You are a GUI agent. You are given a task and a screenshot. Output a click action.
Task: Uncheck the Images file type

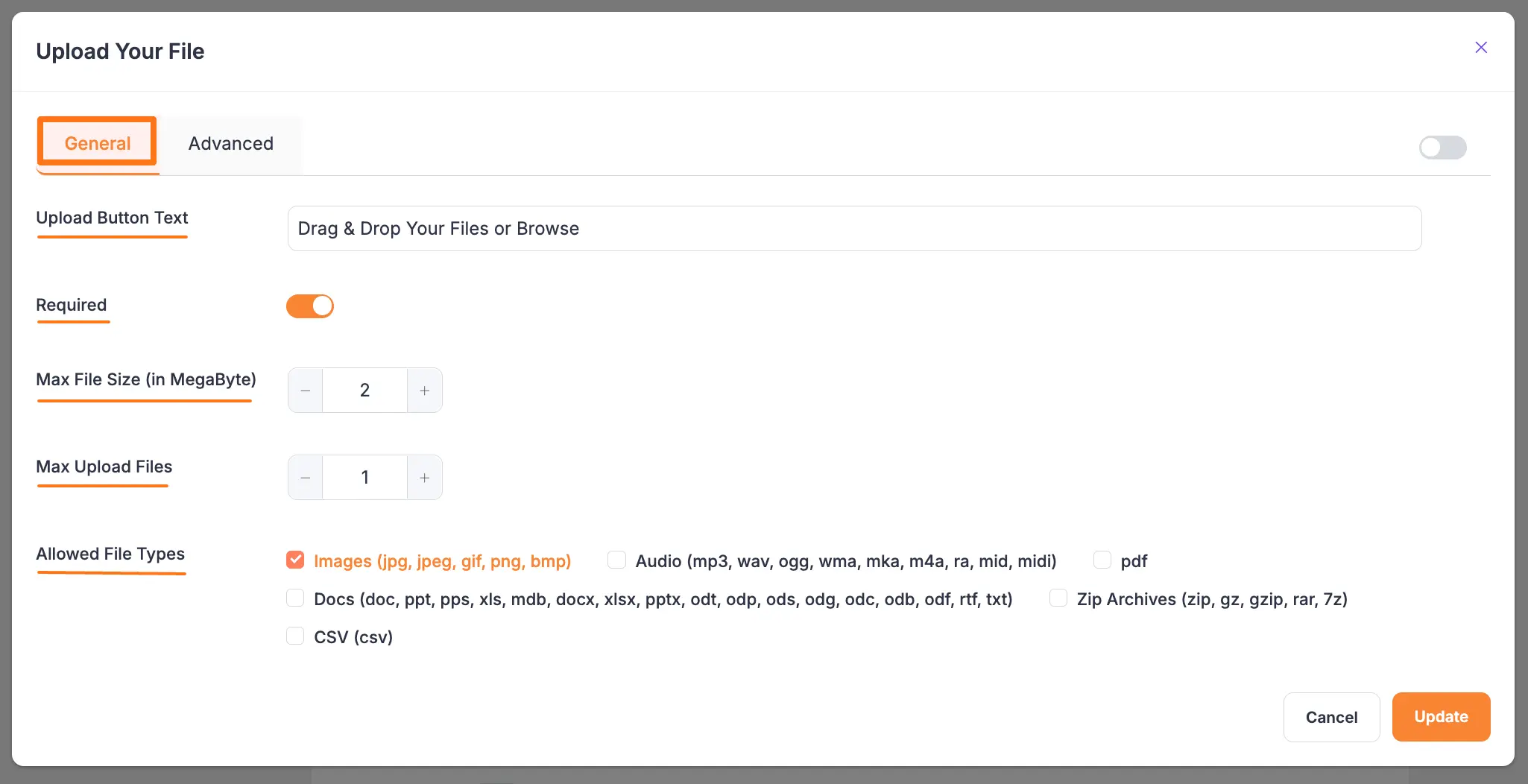(295, 560)
